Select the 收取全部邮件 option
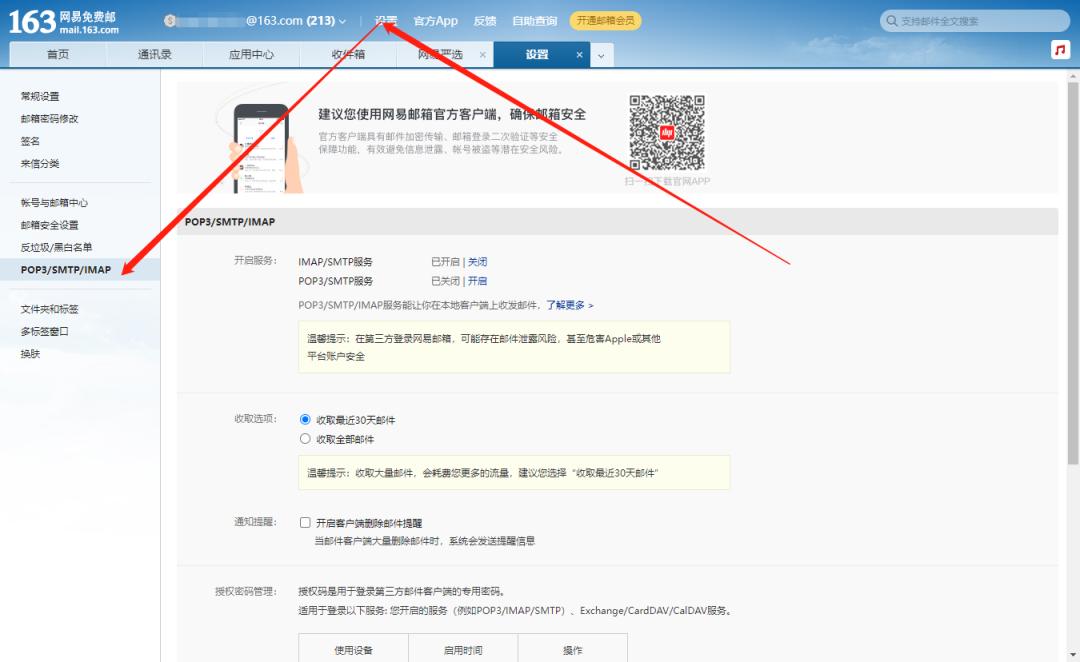The image size is (1080, 662). [x=307, y=438]
